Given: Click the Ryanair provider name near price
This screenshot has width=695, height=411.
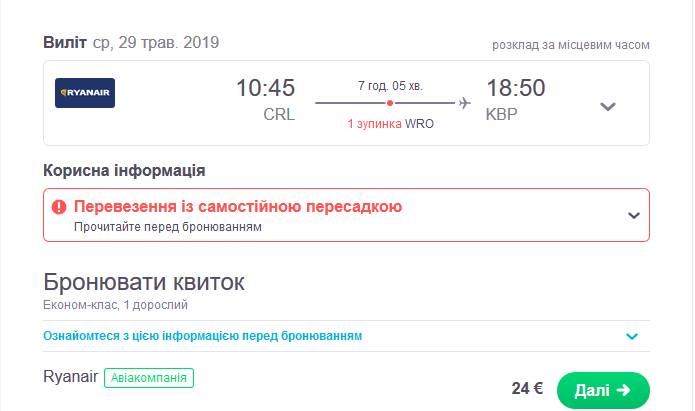Looking at the screenshot, I should (70, 378).
